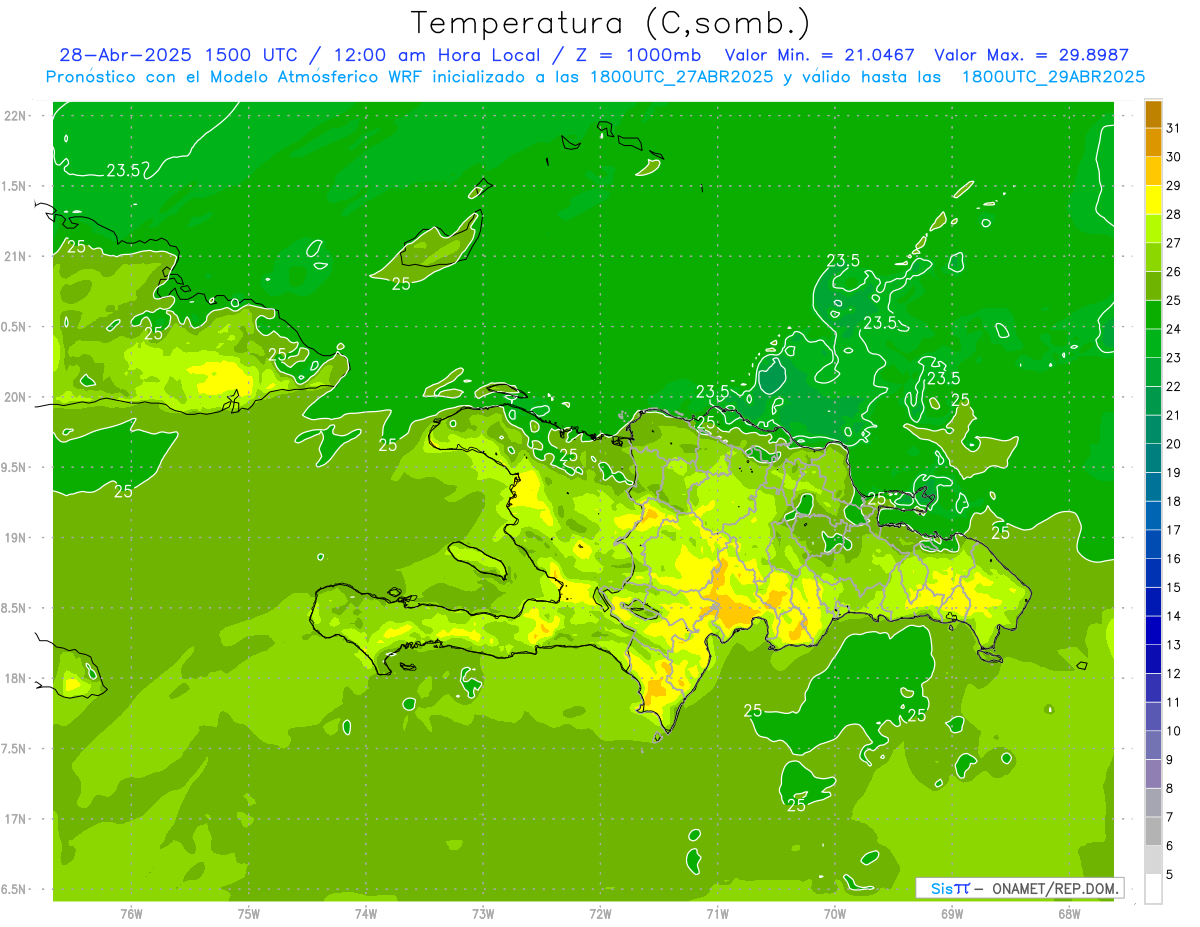1200x927 pixels.
Task: Click longitude label '74W'
Action: [x=366, y=914]
